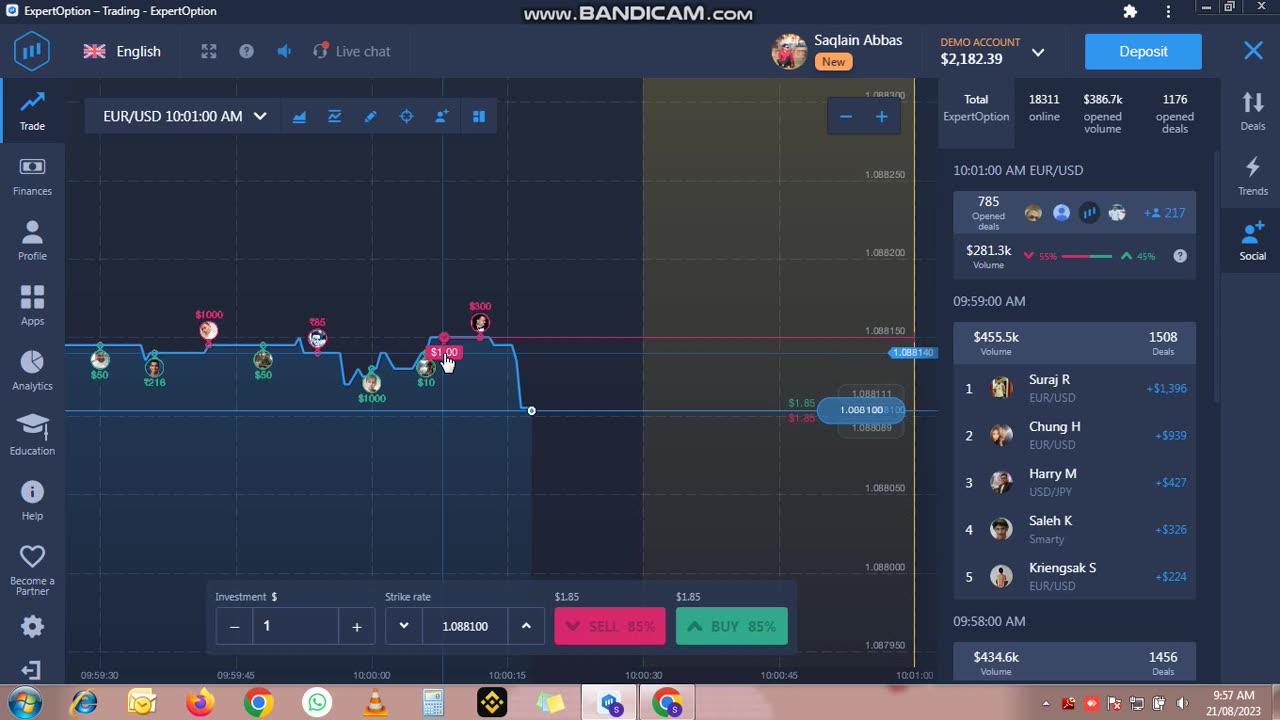Open Firefox from the taskbar
Screen dimensions: 1280x720
(200, 703)
